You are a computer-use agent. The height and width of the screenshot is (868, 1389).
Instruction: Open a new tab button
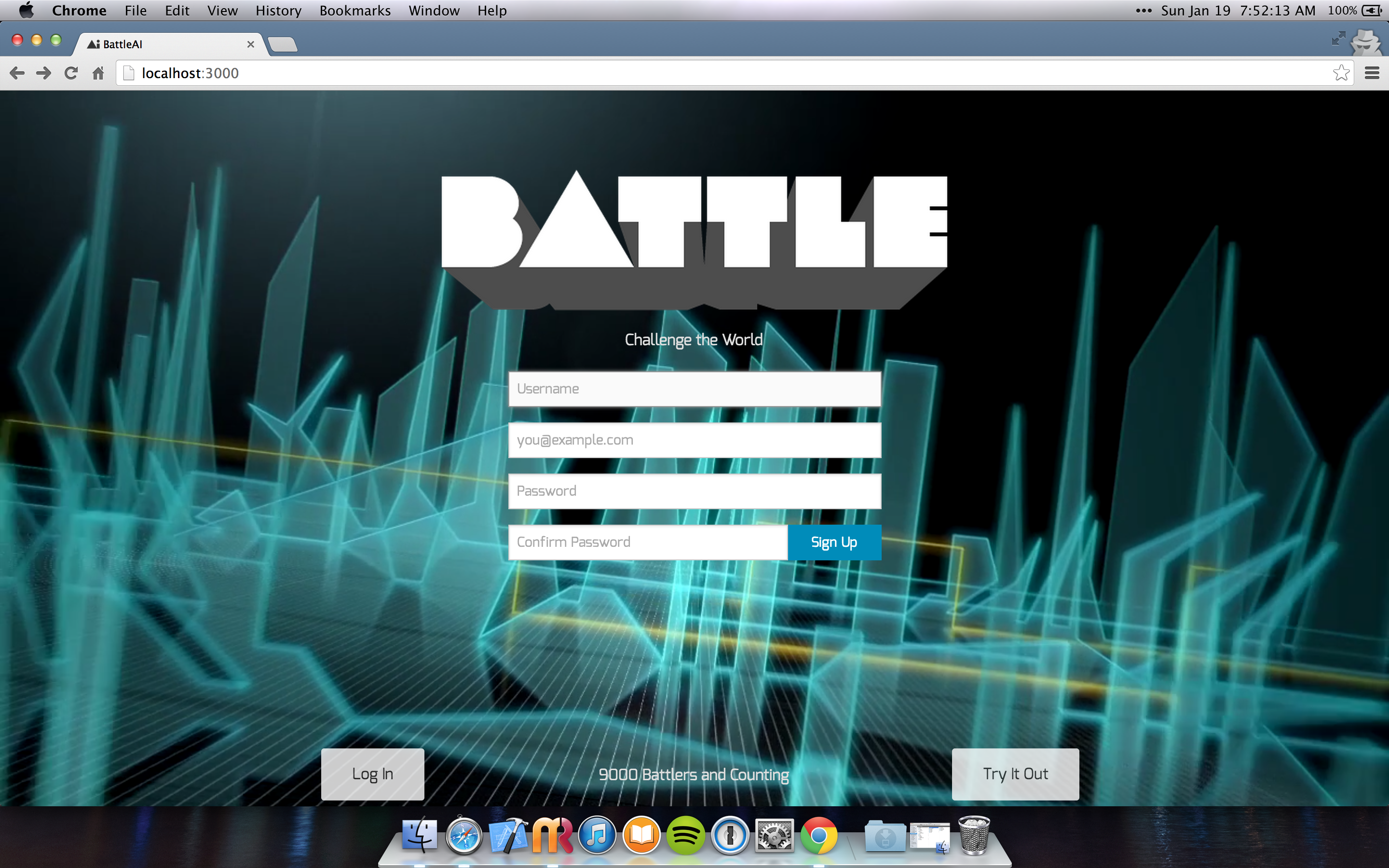tap(283, 44)
